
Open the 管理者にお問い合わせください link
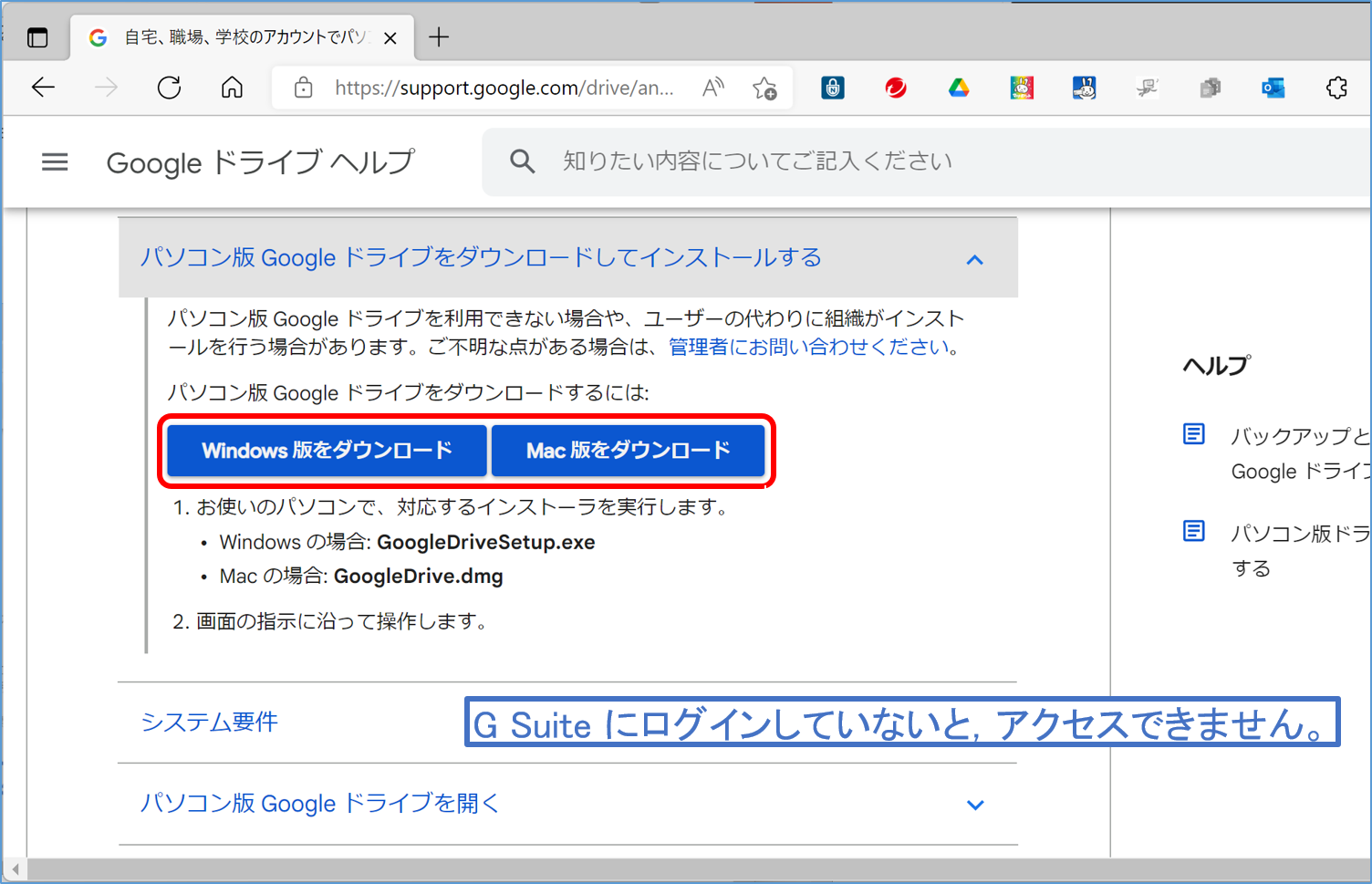point(809,348)
